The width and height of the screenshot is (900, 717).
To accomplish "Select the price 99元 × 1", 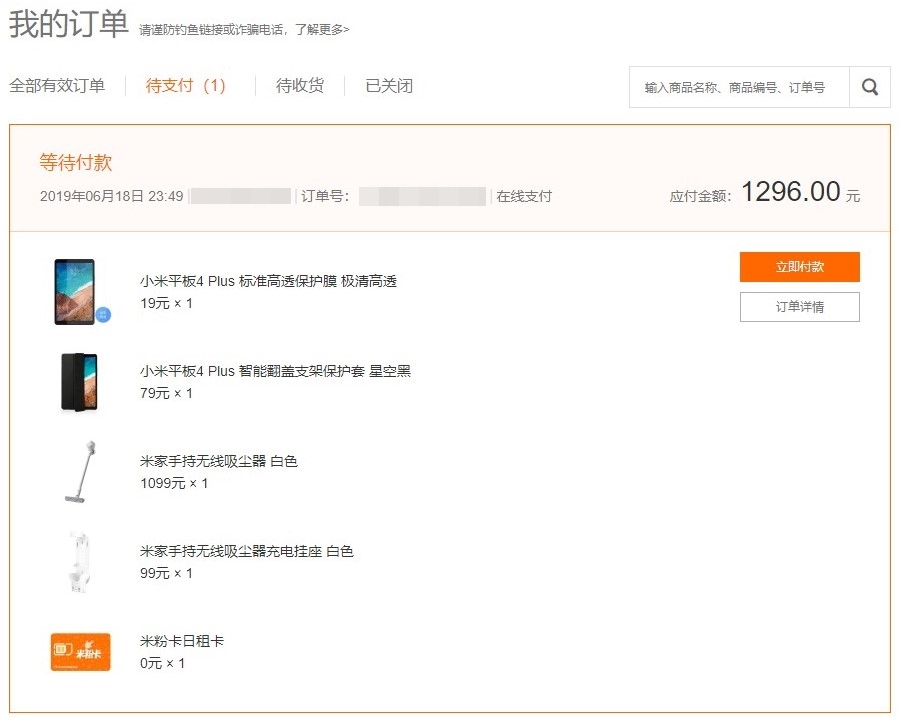I will (x=166, y=573).
